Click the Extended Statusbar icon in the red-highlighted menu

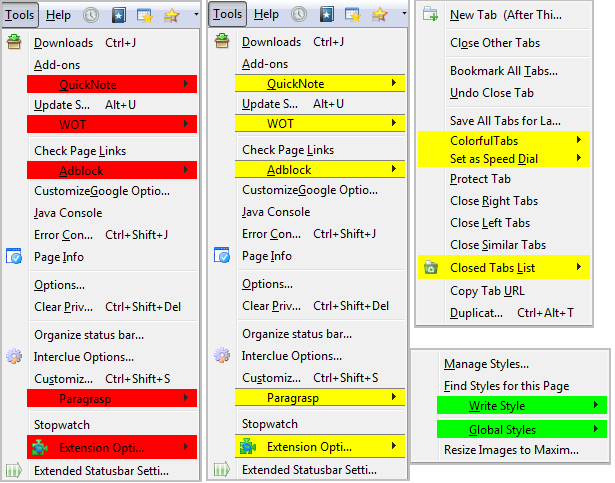pyautogui.click(x=14, y=470)
